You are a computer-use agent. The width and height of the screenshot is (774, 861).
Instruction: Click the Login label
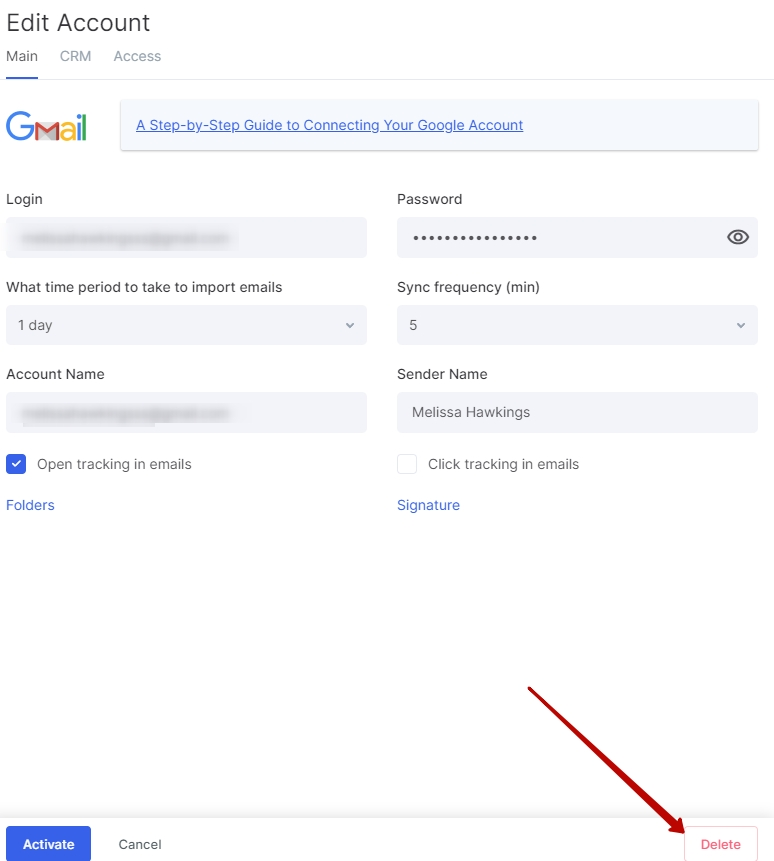[x=24, y=199]
